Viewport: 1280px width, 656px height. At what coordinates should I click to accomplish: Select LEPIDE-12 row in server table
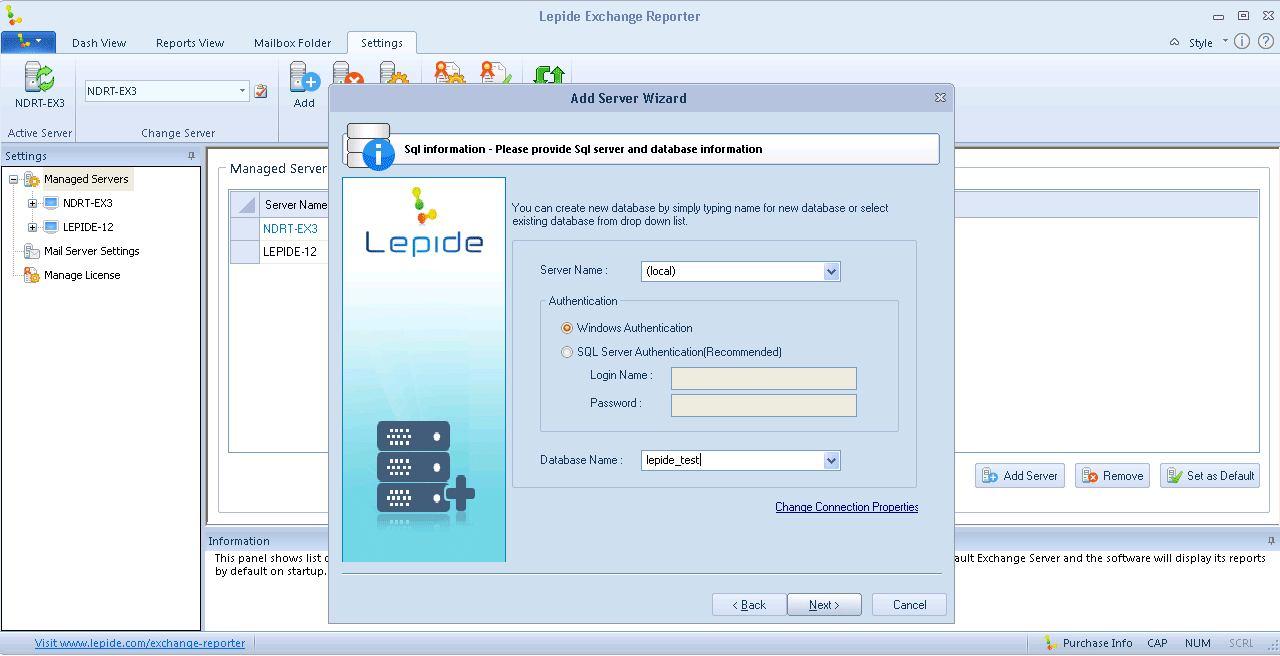[290, 252]
